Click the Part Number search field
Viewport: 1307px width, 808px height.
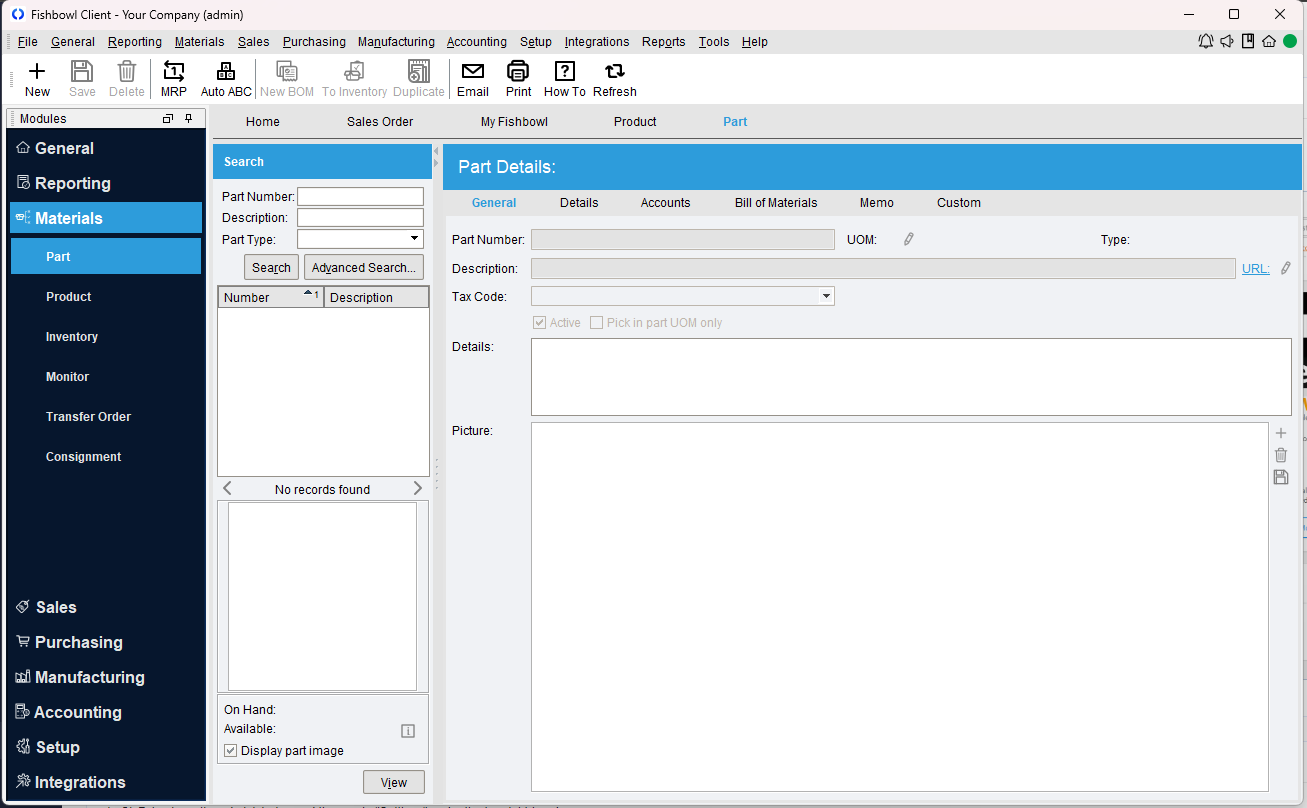[x=360, y=197]
